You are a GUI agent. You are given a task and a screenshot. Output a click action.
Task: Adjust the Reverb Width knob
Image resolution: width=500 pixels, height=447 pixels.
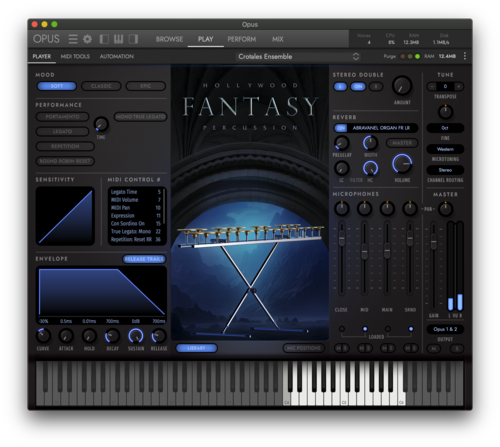(370, 143)
